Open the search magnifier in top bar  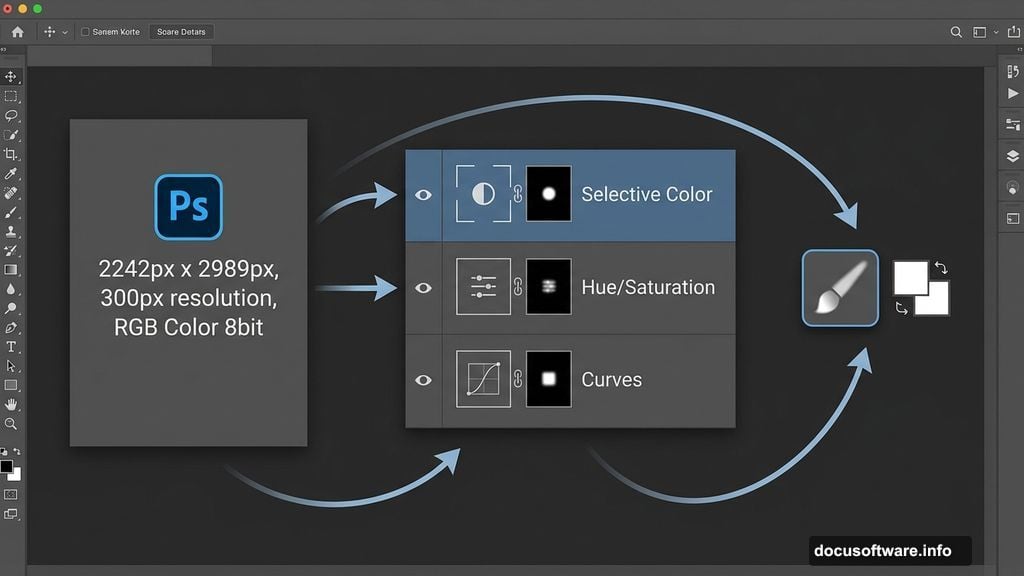coord(956,32)
